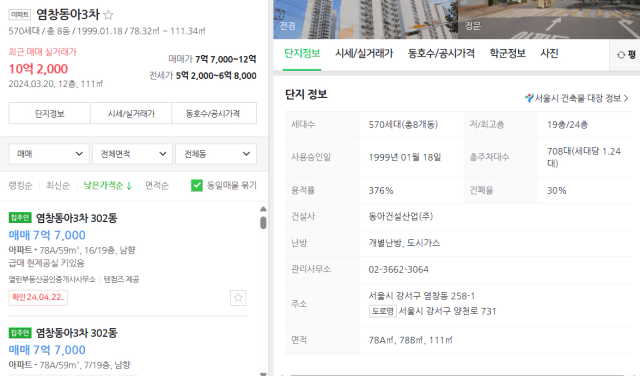Sort listings by 최신순
640x376 pixels.
58,185
